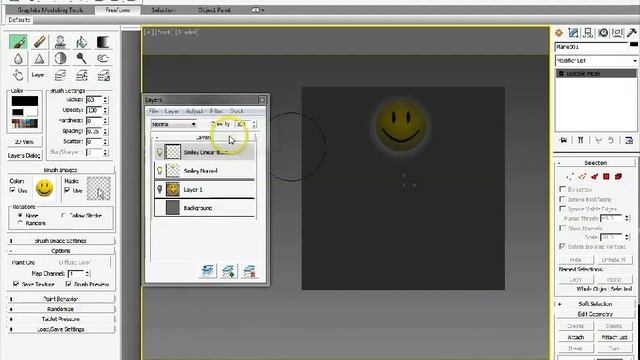Expand Paint Behavior rollout
Viewport: 640px width, 360px height.
(x=61, y=299)
